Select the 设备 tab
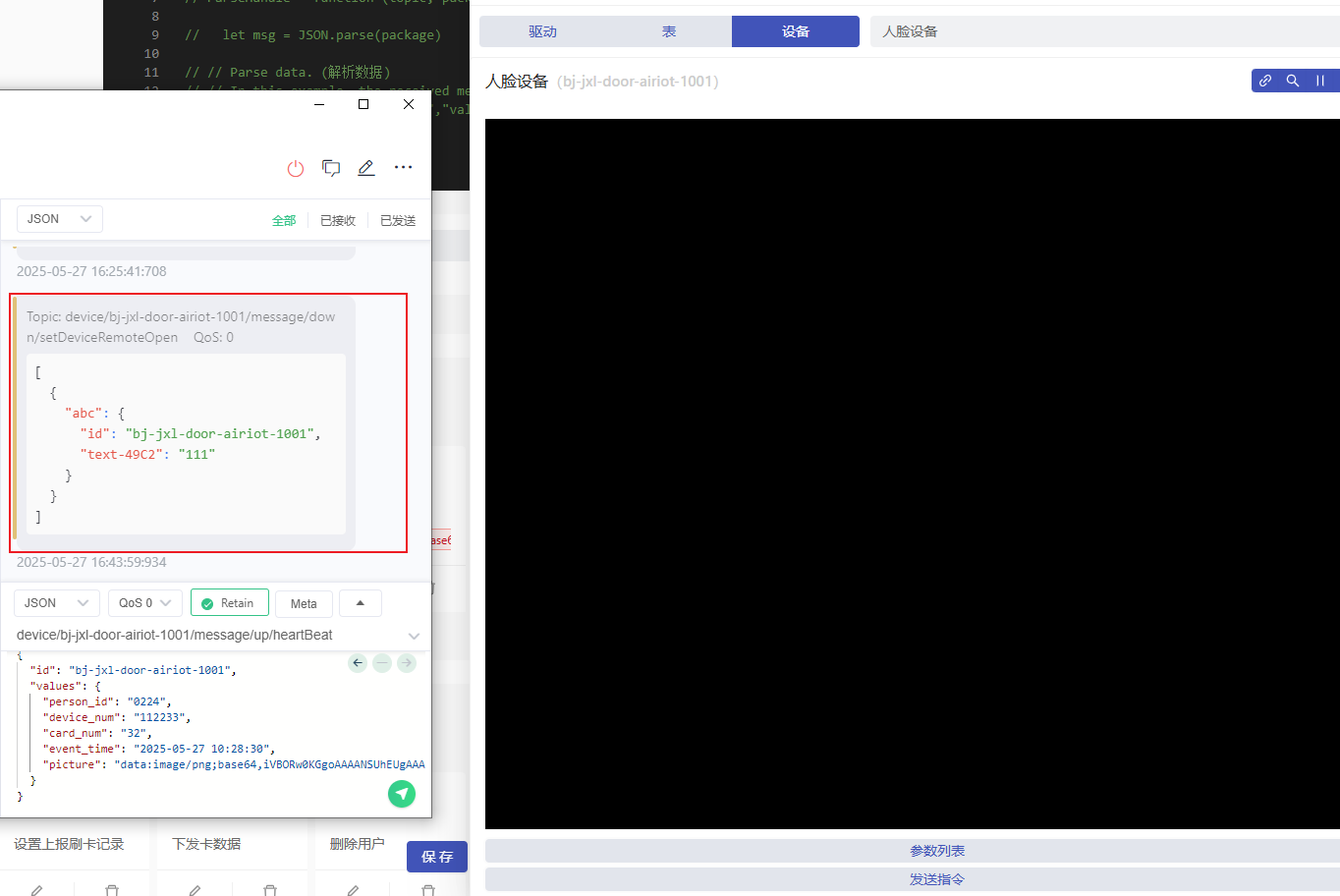1340x896 pixels. click(x=796, y=31)
